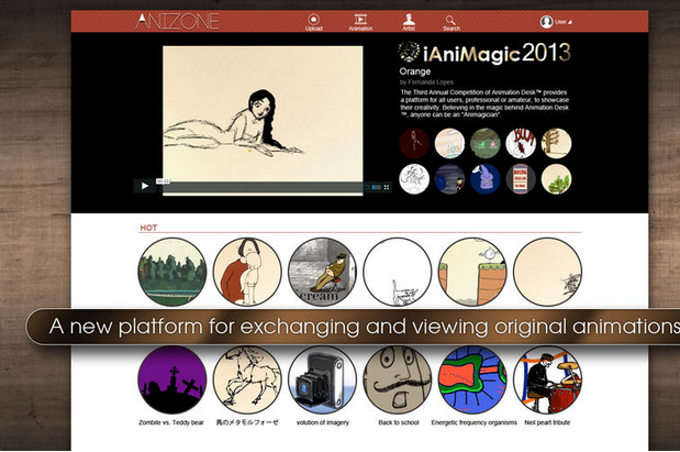Image resolution: width=680 pixels, height=452 pixels.
Task: Open the green bush thumbnail
Action: (556, 179)
